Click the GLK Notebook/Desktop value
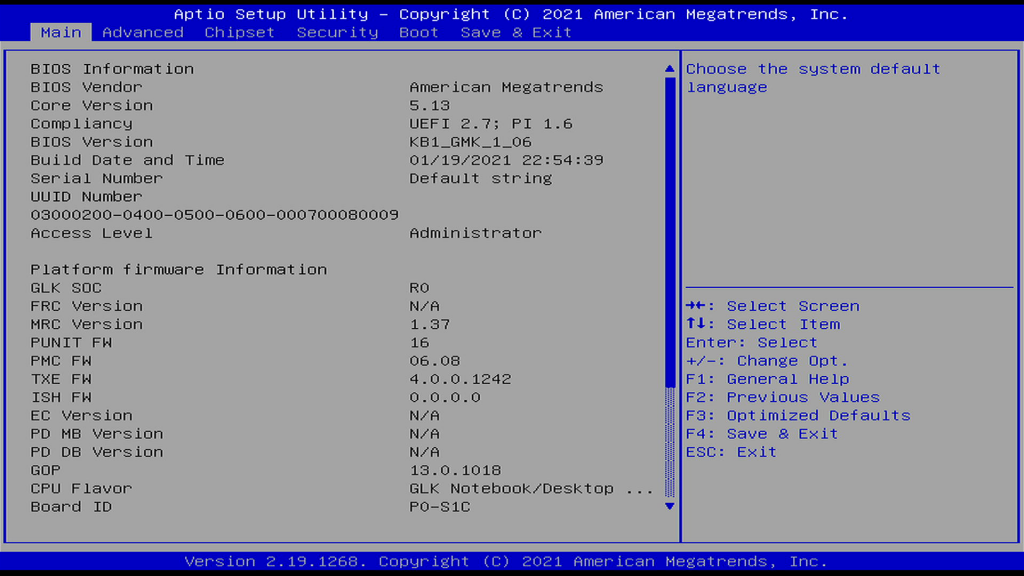The image size is (1024, 576). tap(531, 489)
